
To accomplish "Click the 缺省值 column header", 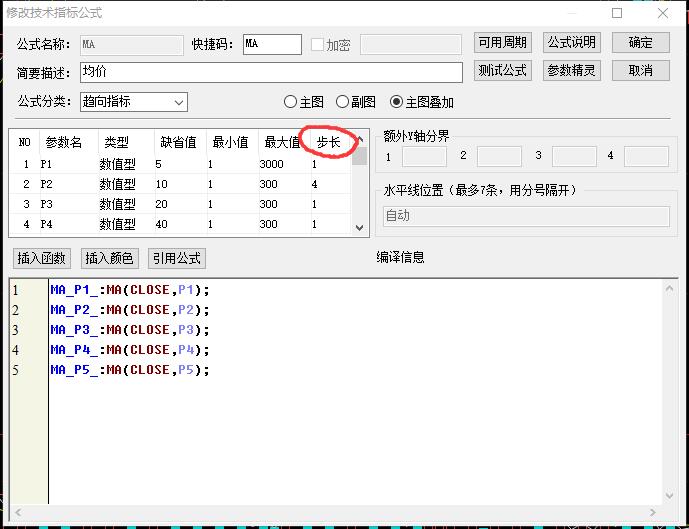I will 178,142.
